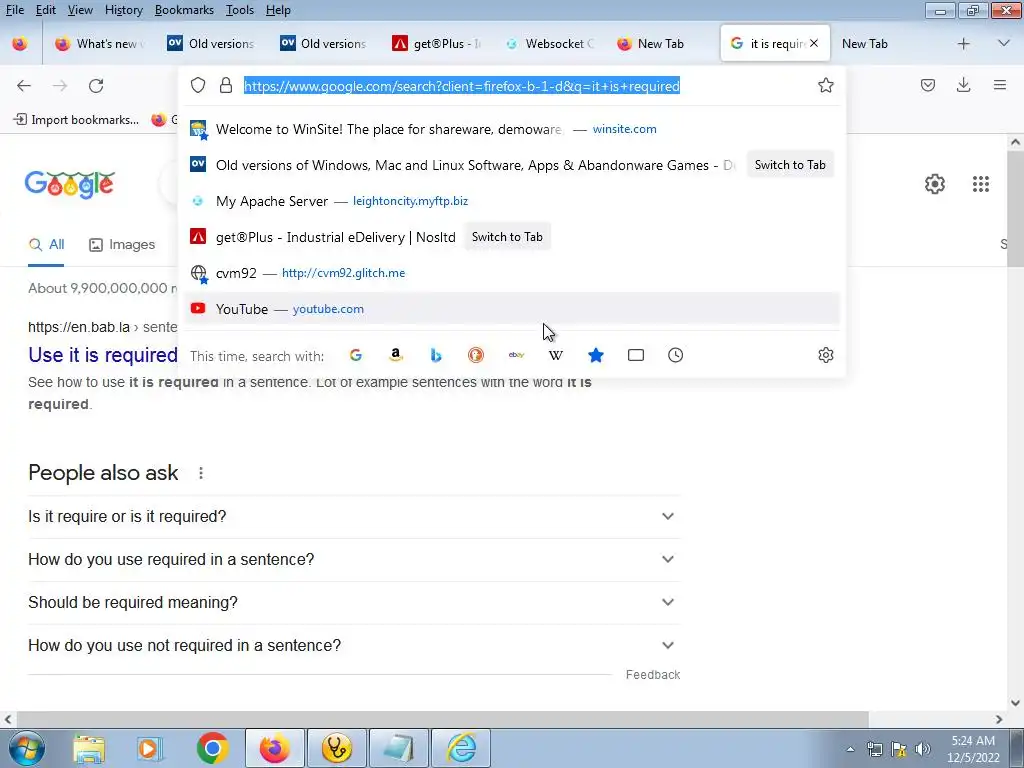Search this time with eBay icon
This screenshot has width=1024, height=768.
pos(516,355)
